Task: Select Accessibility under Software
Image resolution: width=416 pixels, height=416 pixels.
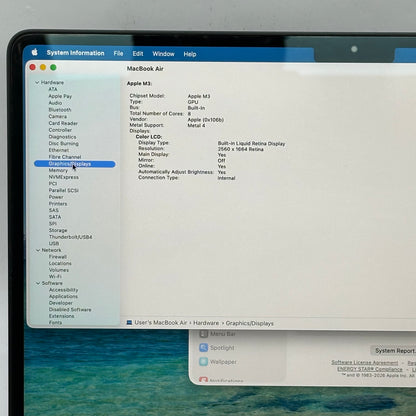Action: coord(63,290)
